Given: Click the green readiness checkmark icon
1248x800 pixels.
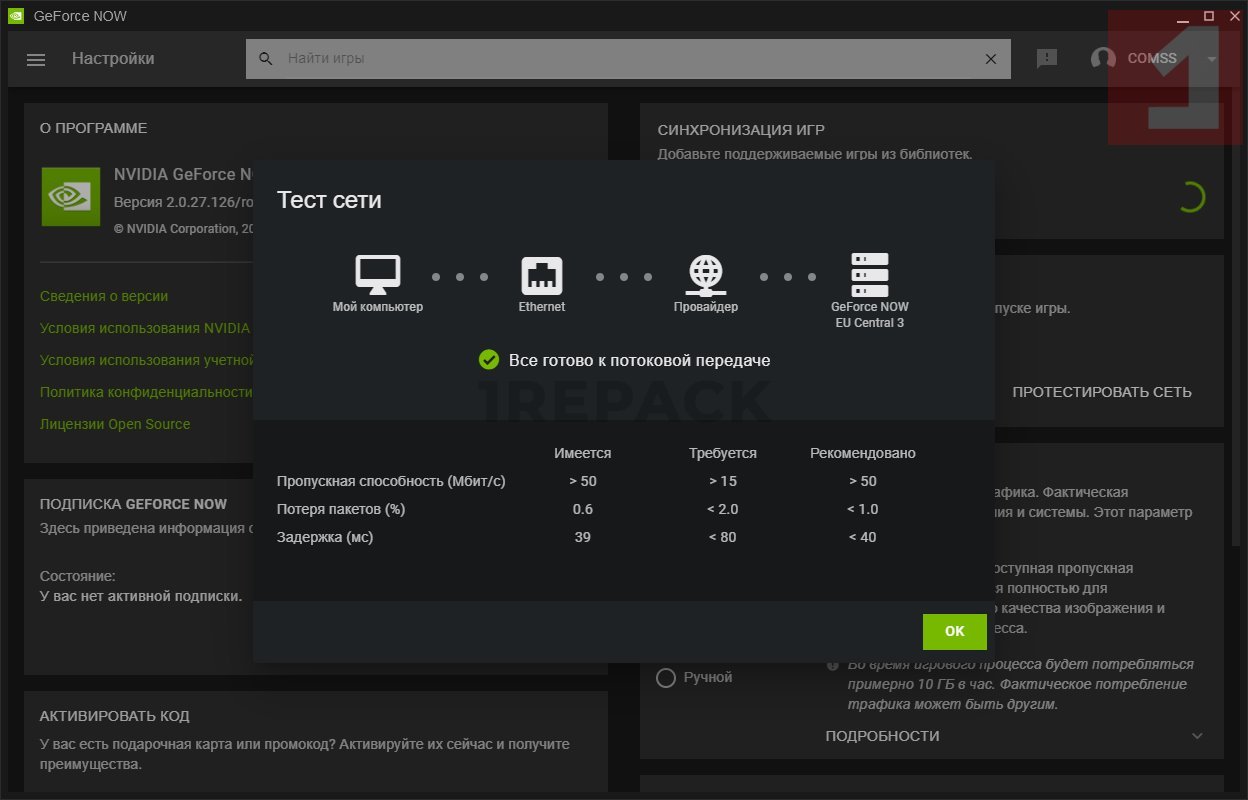Looking at the screenshot, I should tap(489, 360).
